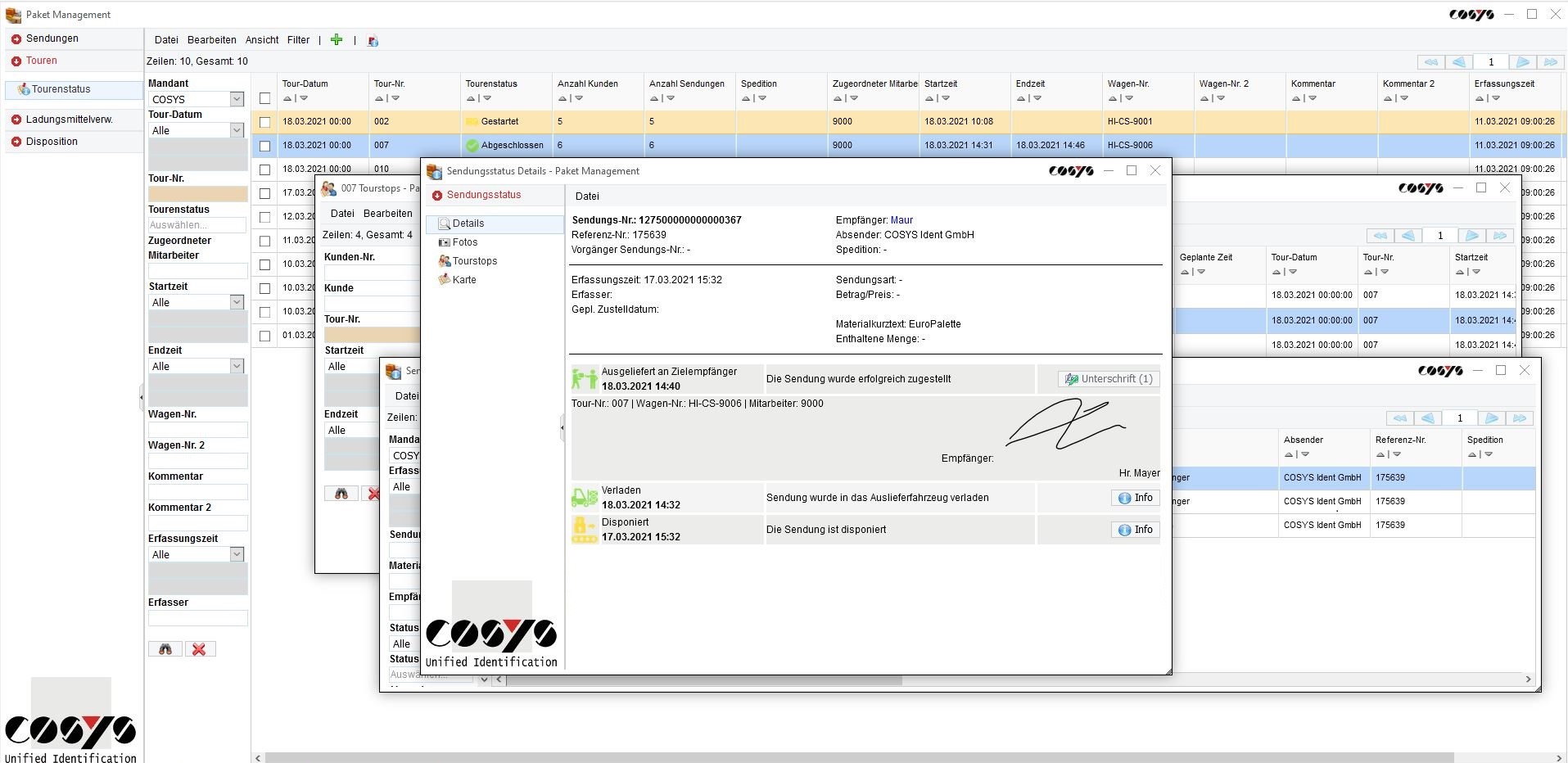Click the green plus add icon in toolbar
The image size is (1568, 763).
(336, 39)
